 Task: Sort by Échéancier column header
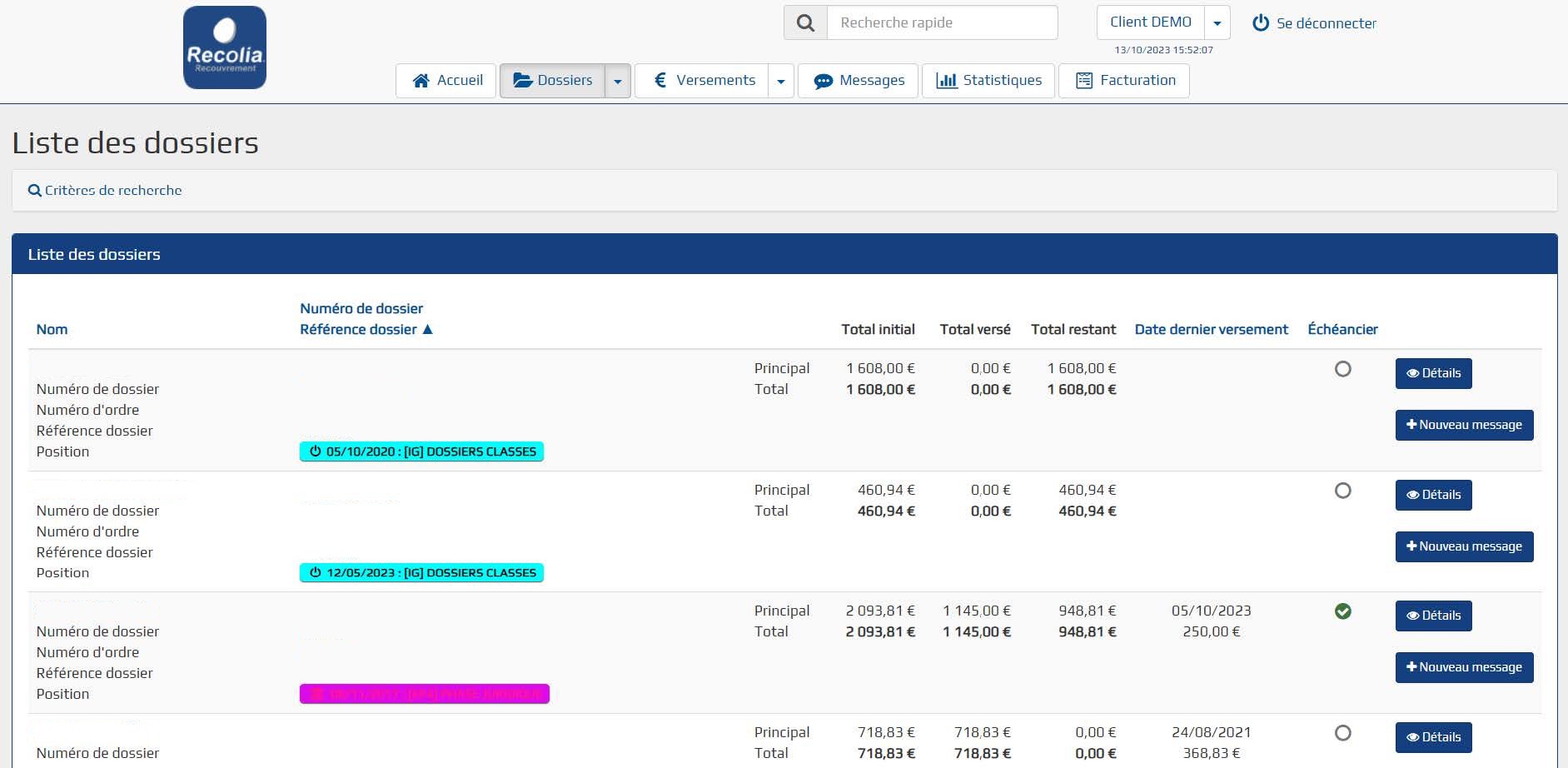coord(1342,330)
